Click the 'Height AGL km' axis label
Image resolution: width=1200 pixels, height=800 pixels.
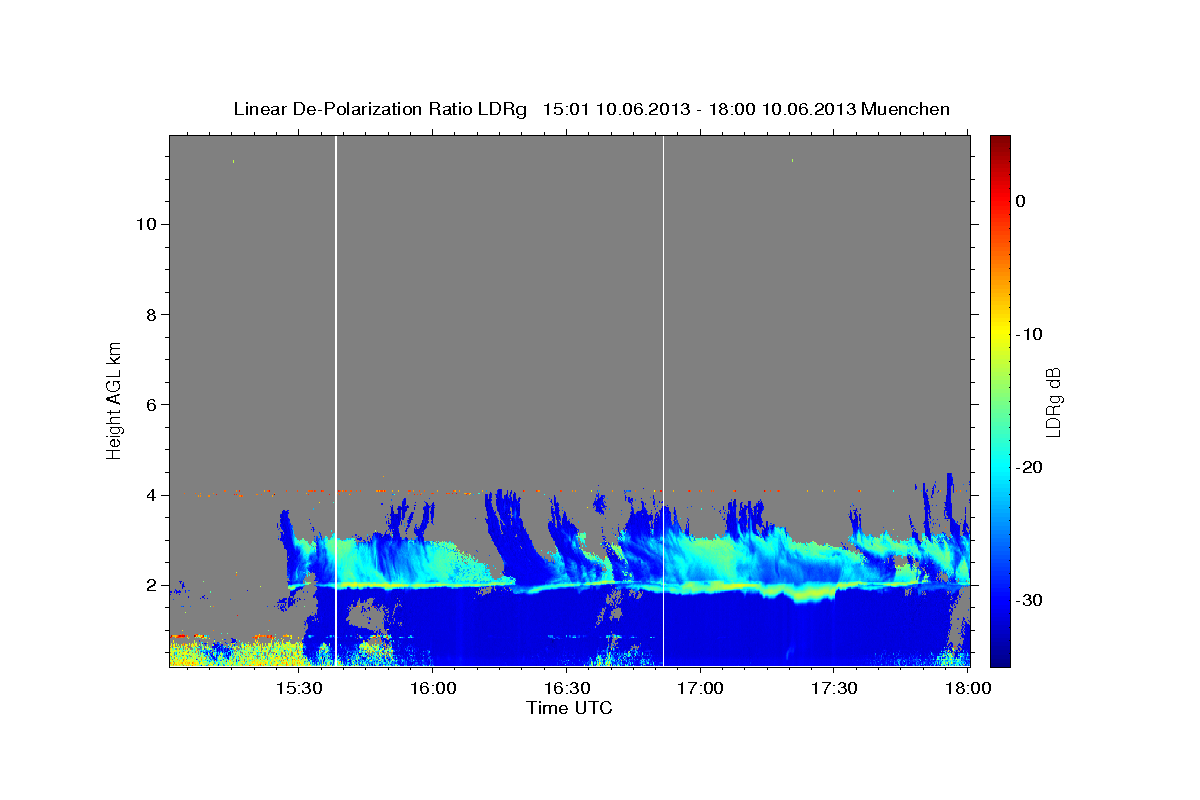(114, 400)
